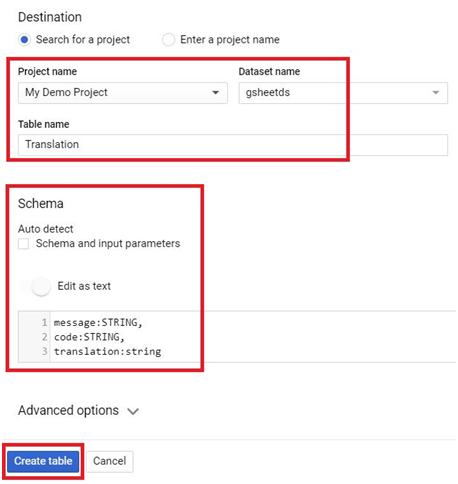Click the Auto detect label
This screenshot has width=458, height=484.
(x=46, y=229)
